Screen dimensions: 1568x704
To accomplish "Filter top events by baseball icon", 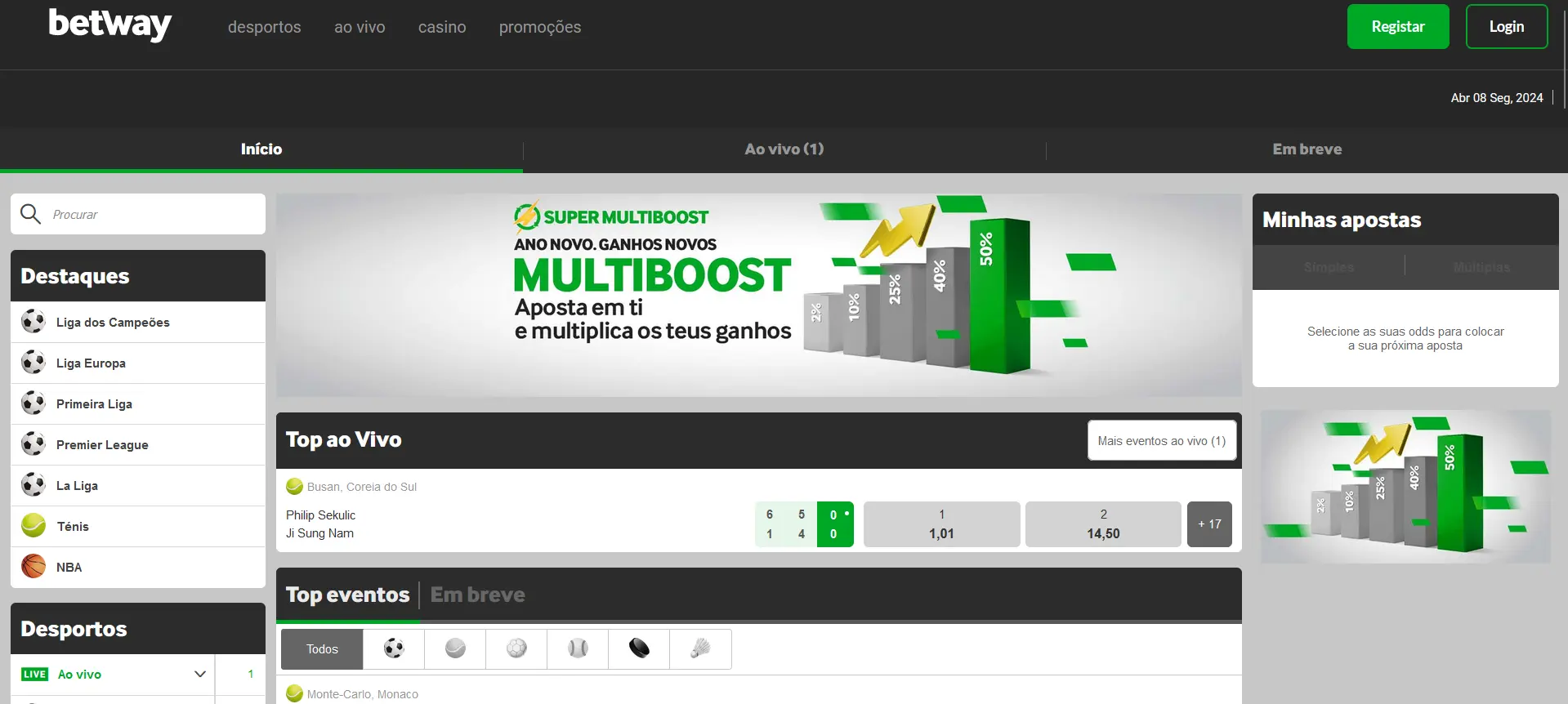I will 578,648.
